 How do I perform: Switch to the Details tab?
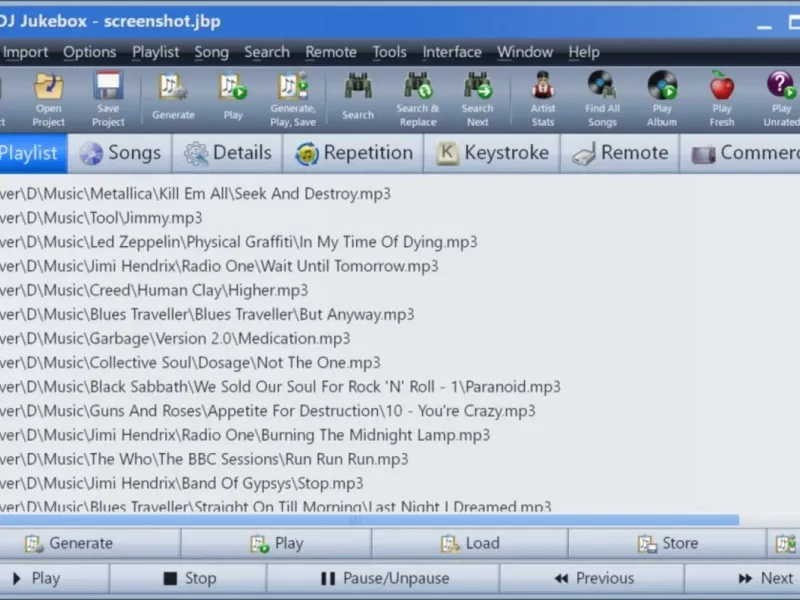(x=228, y=153)
